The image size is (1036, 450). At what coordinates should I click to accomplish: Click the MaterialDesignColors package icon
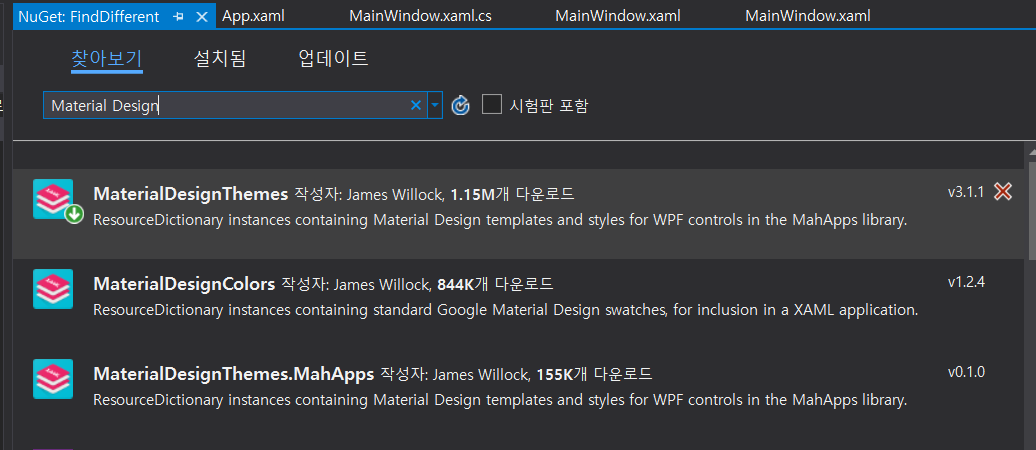(54, 289)
